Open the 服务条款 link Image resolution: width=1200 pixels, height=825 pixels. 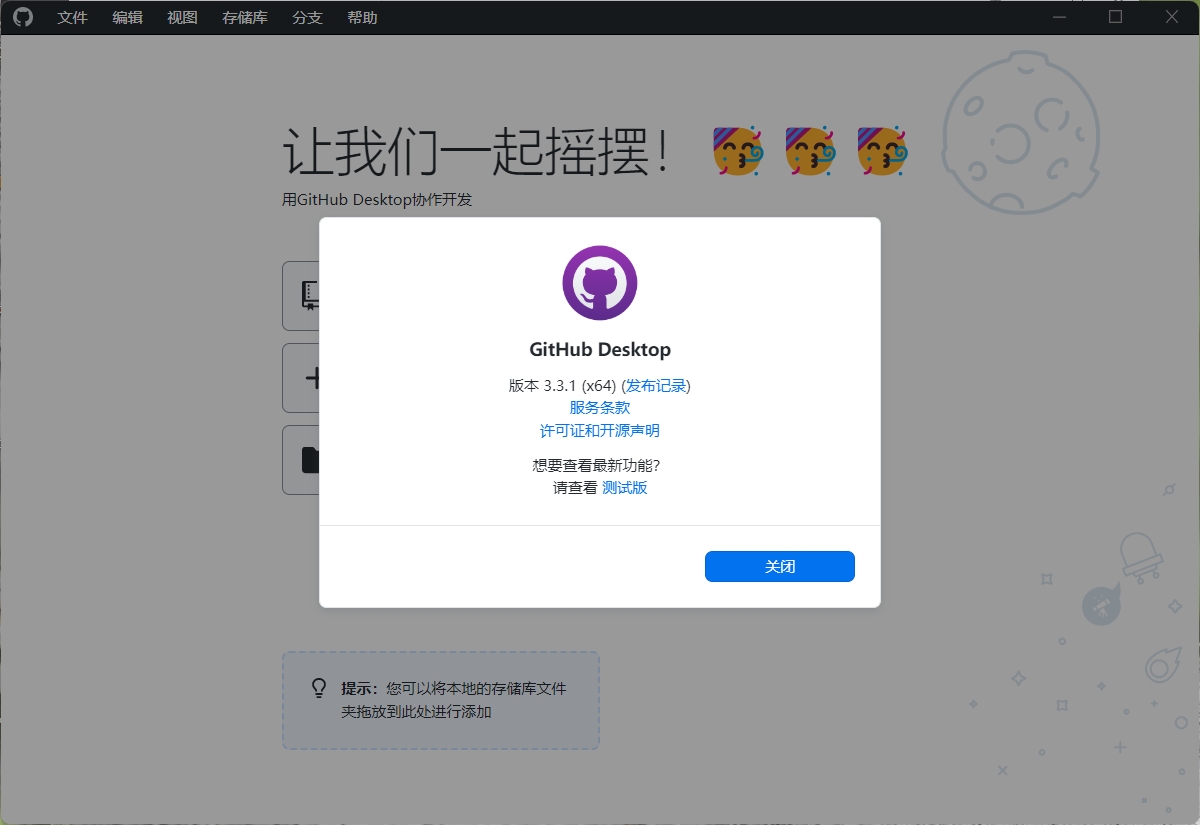coord(599,408)
